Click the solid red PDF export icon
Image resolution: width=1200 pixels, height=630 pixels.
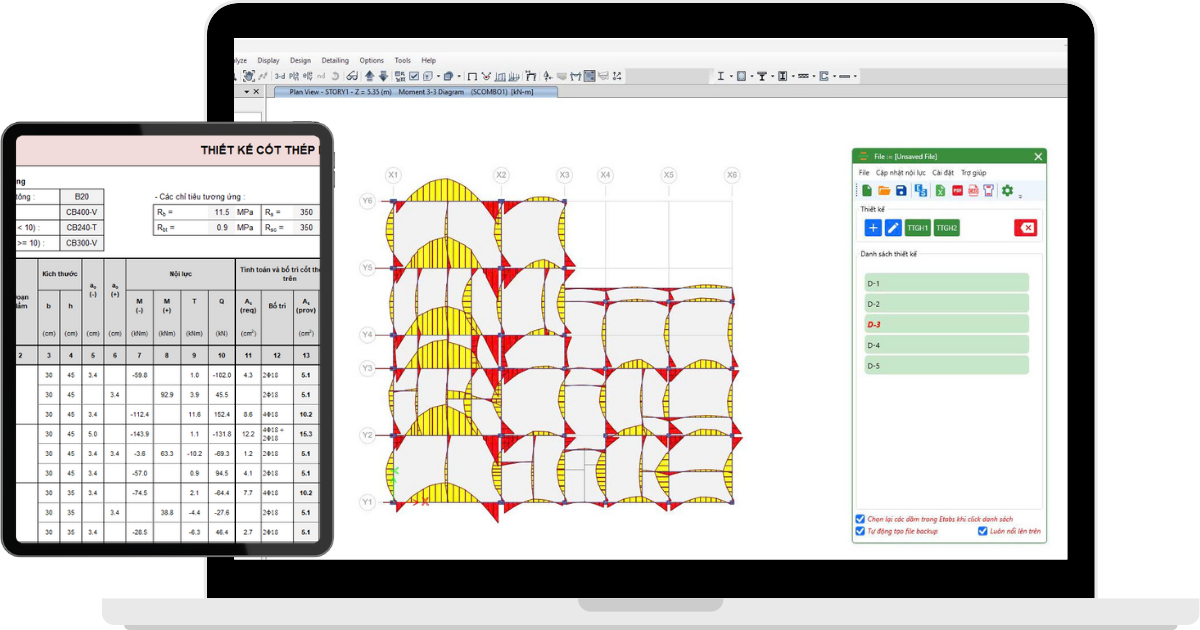pos(957,191)
